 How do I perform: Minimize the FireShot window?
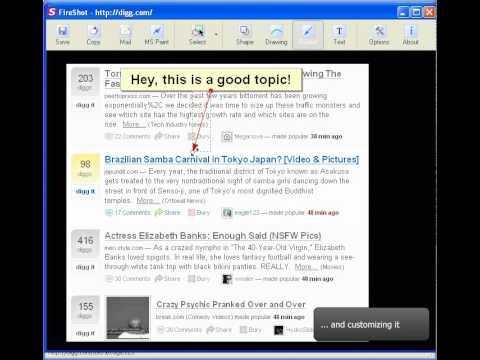pyautogui.click(x=403, y=12)
